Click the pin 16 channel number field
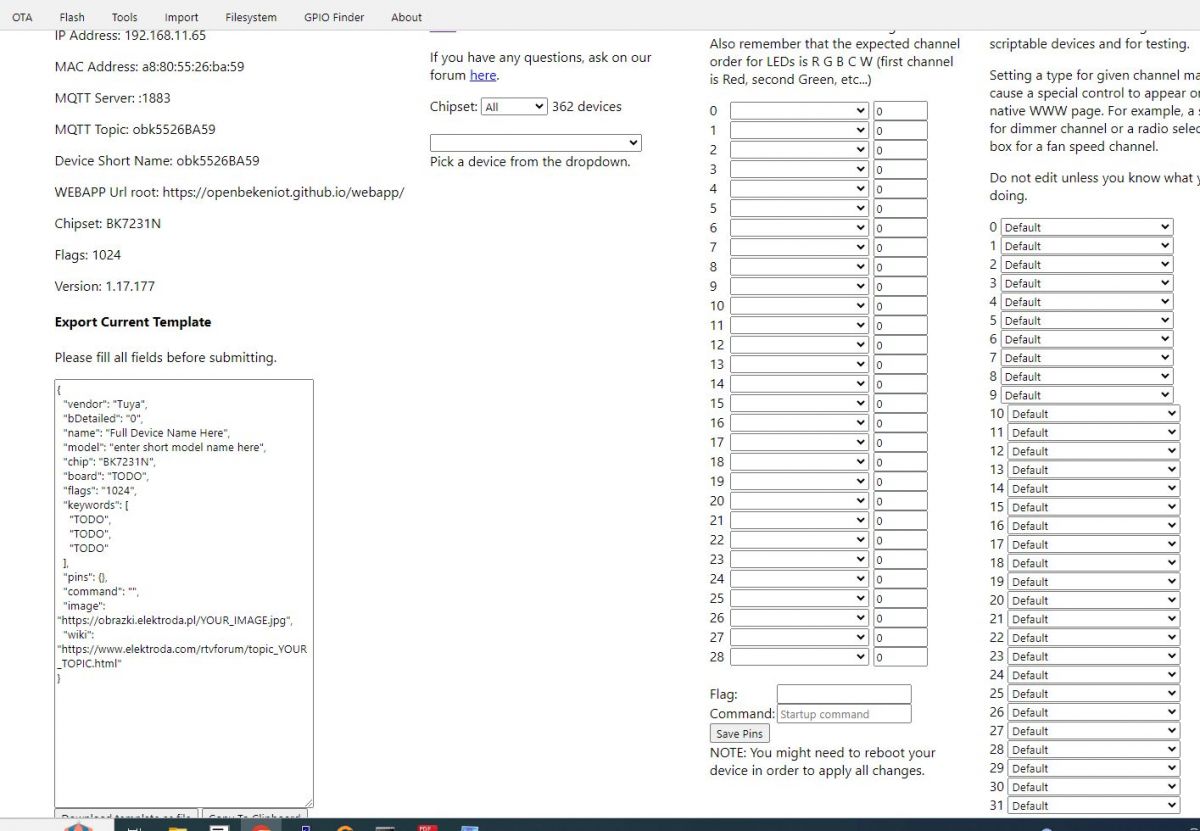This screenshot has height=831, width=1200. [900, 423]
